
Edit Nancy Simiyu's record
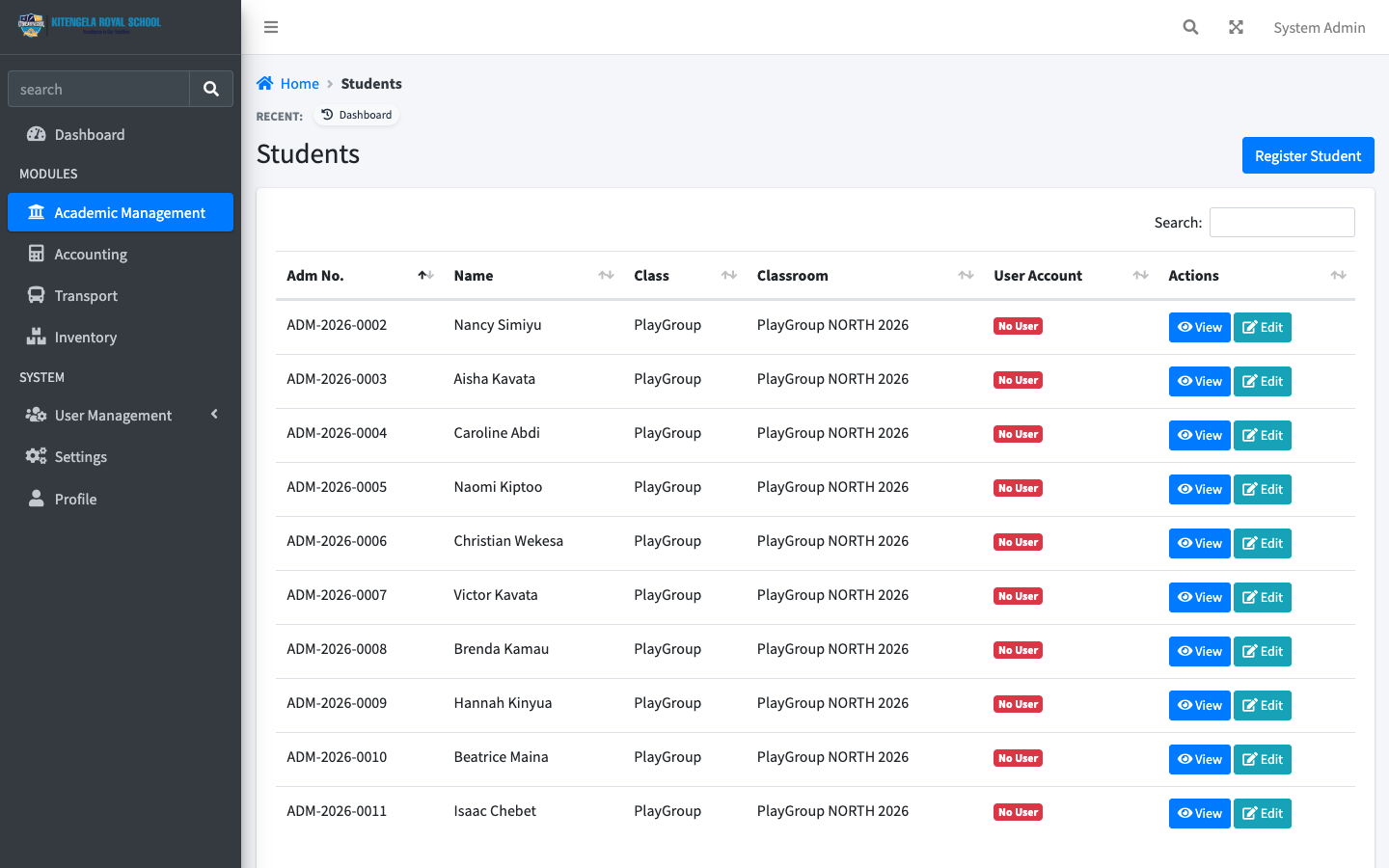point(1262,327)
